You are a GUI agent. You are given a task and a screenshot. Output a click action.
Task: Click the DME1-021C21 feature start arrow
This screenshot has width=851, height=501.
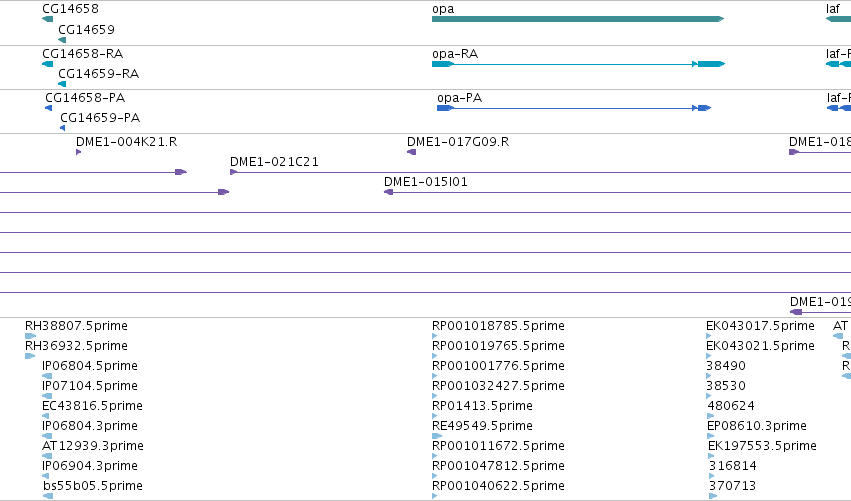click(233, 172)
